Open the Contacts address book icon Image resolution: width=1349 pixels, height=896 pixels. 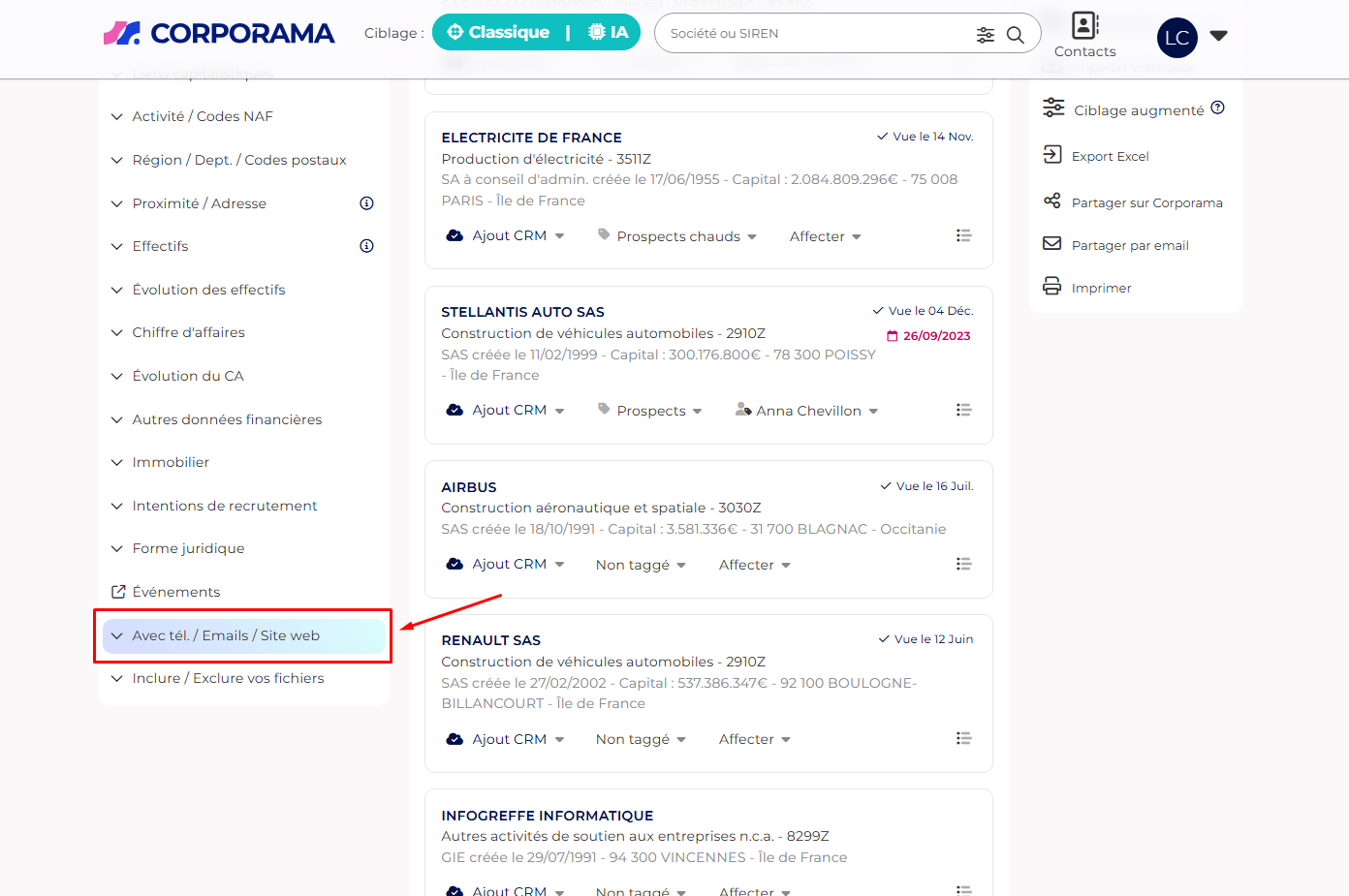(x=1084, y=25)
